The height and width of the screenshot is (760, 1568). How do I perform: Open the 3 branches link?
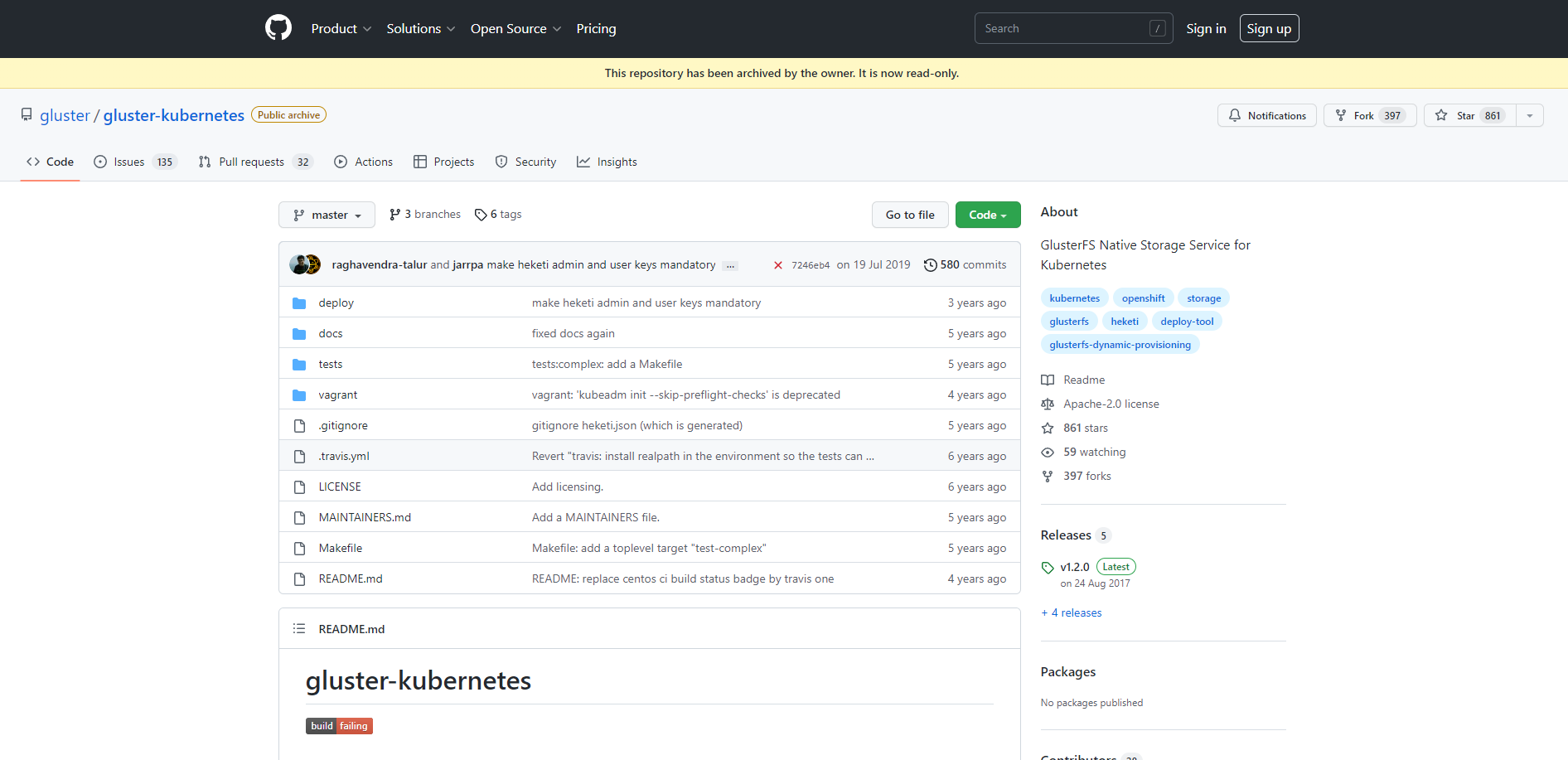tap(425, 215)
